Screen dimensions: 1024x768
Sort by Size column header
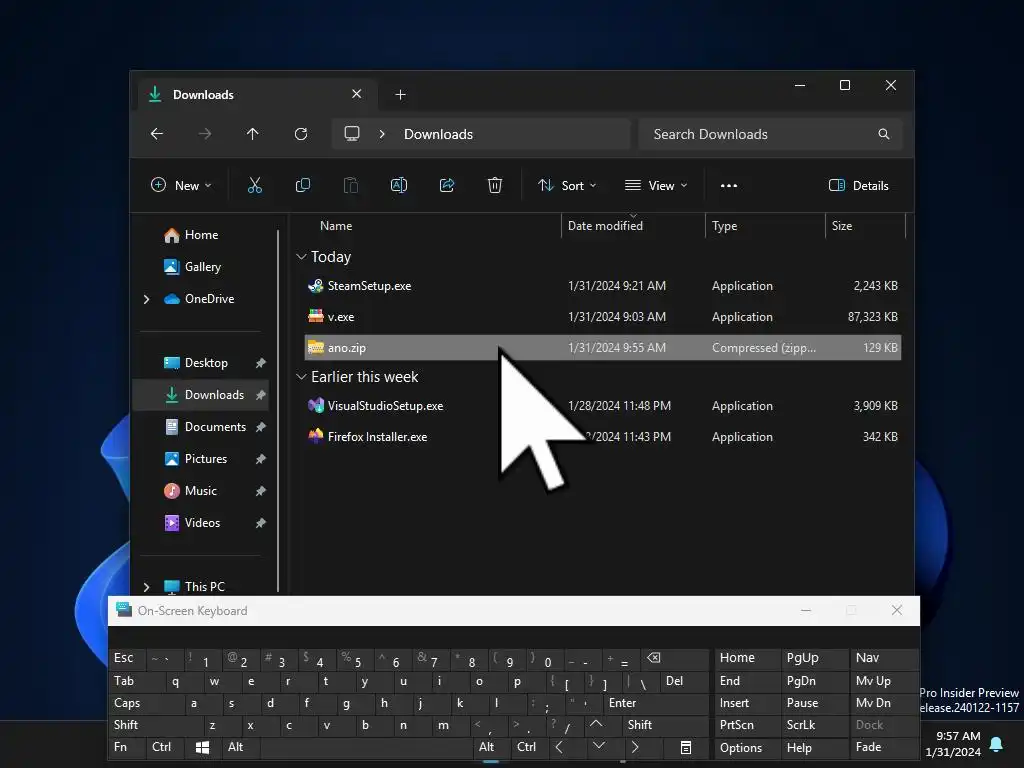pos(842,226)
